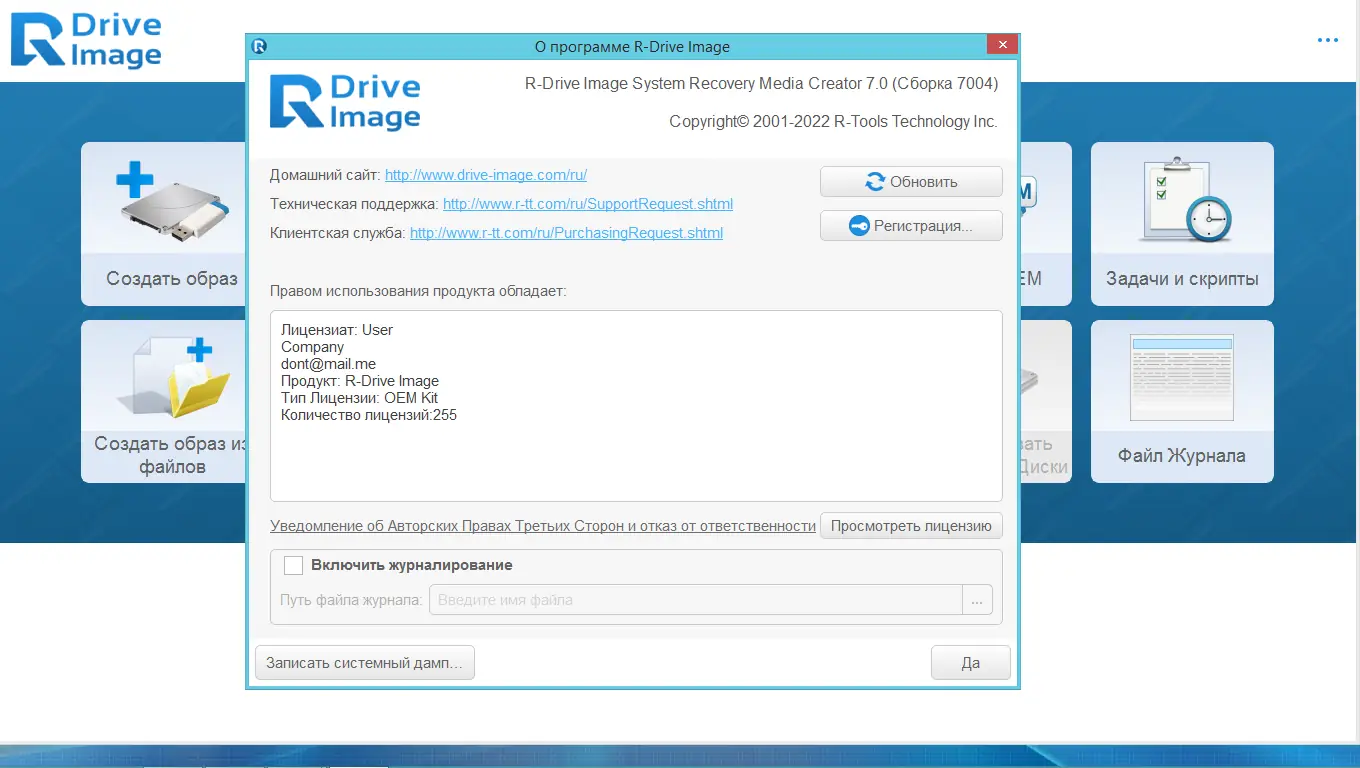Click Просмотреть лицензию button
Image resolution: width=1360 pixels, height=768 pixels.
911,526
